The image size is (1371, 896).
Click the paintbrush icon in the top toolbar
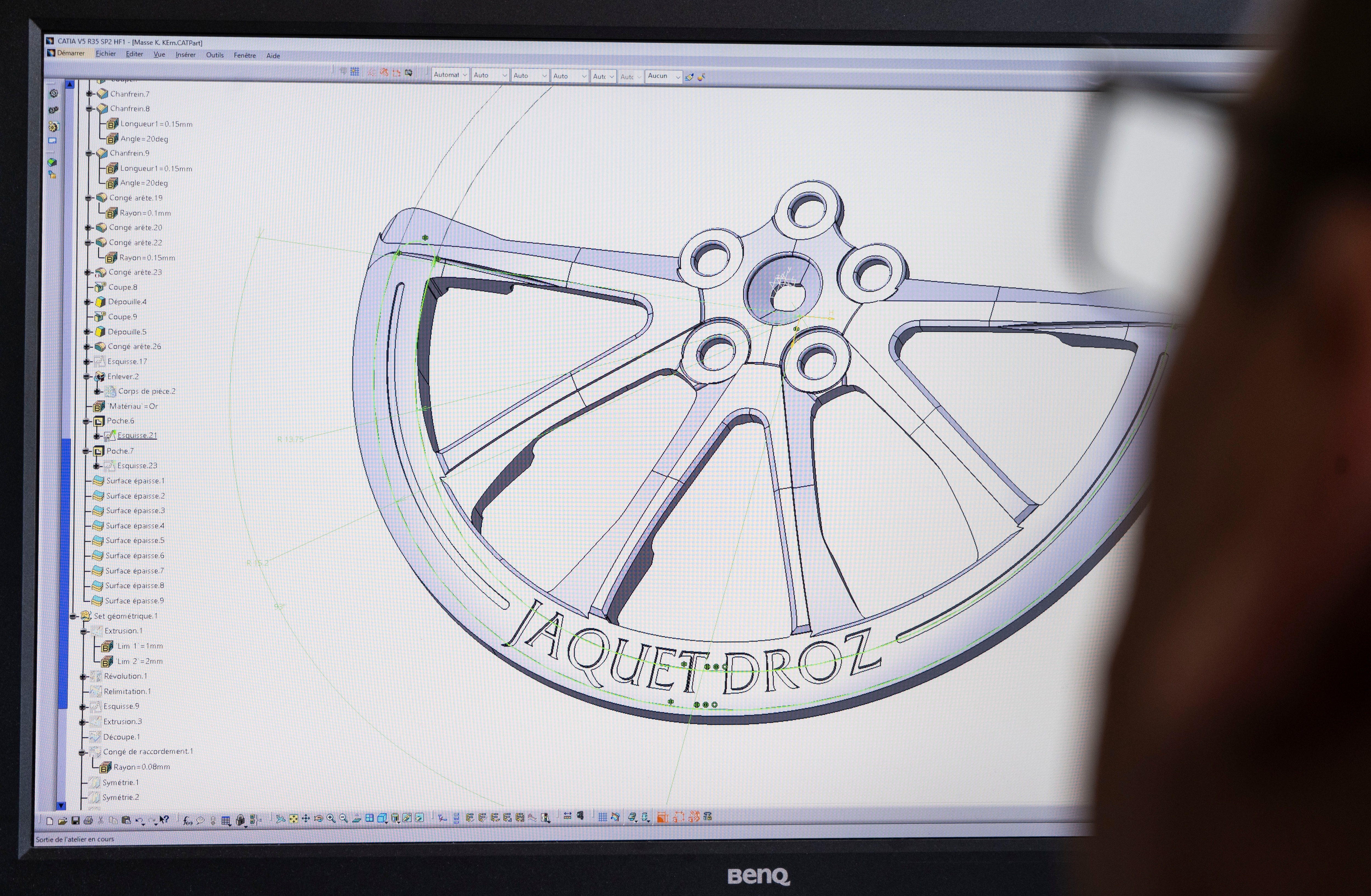point(690,77)
